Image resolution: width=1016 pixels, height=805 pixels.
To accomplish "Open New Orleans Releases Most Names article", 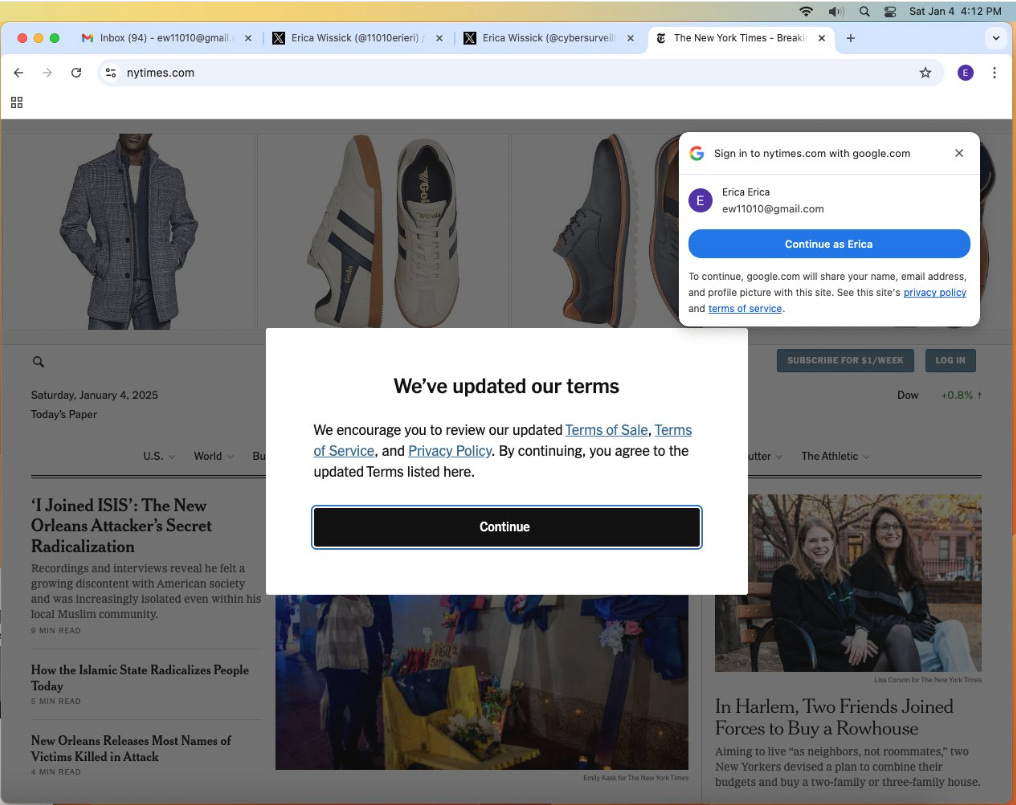I will (131, 748).
